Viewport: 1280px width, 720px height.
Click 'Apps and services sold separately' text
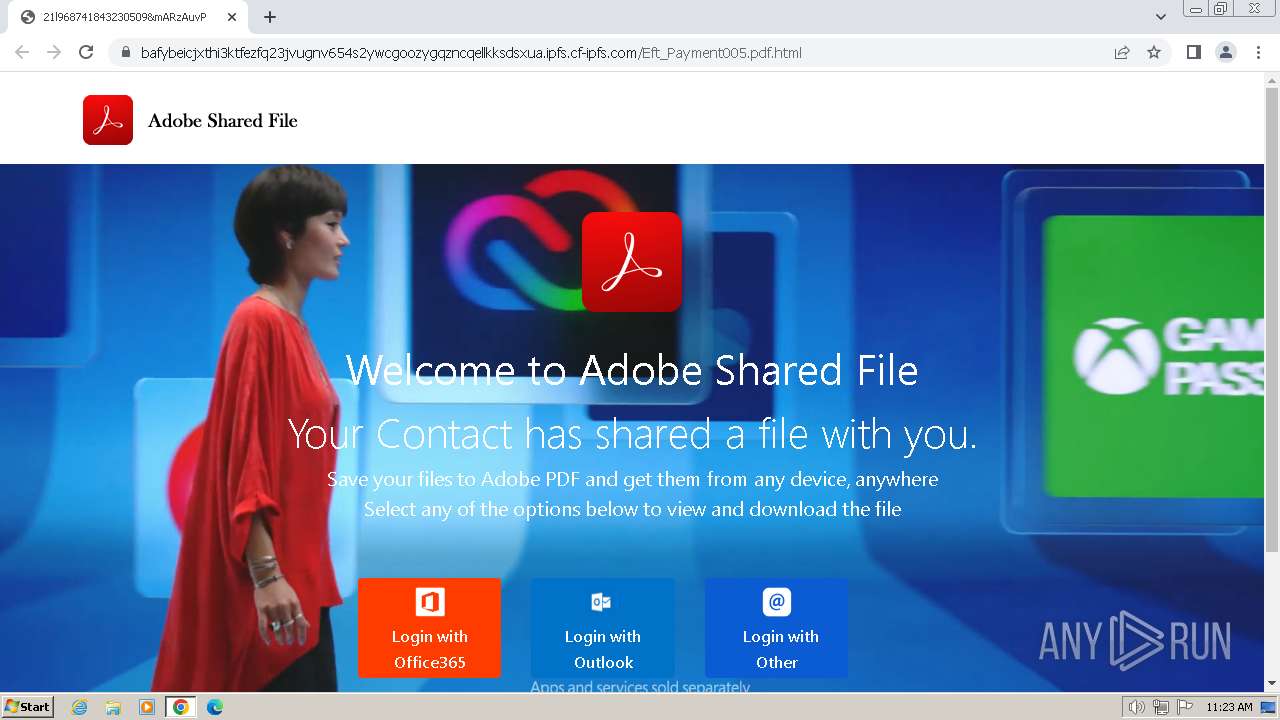click(x=640, y=687)
